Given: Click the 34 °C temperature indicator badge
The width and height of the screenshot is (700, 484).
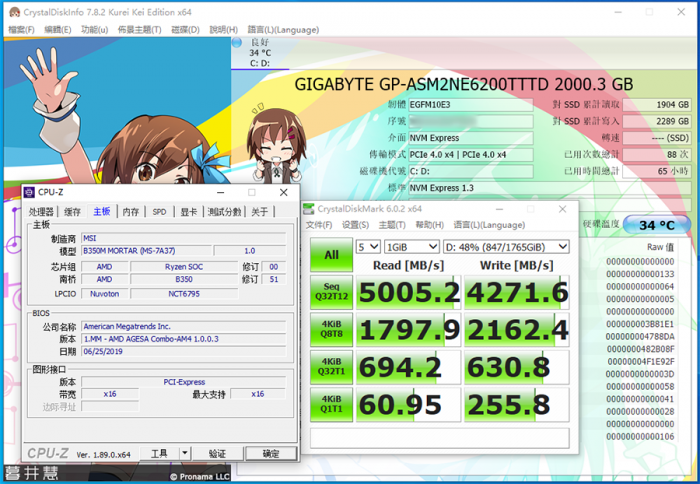Looking at the screenshot, I should 656,225.
